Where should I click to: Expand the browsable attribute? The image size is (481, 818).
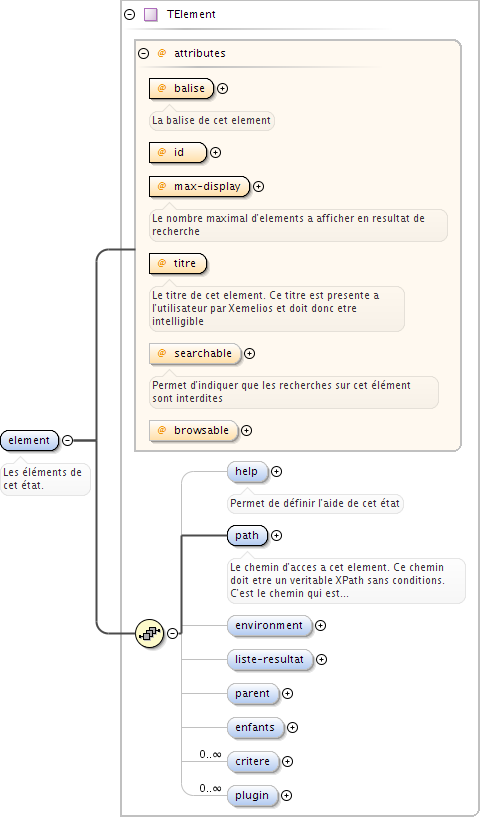(247, 430)
